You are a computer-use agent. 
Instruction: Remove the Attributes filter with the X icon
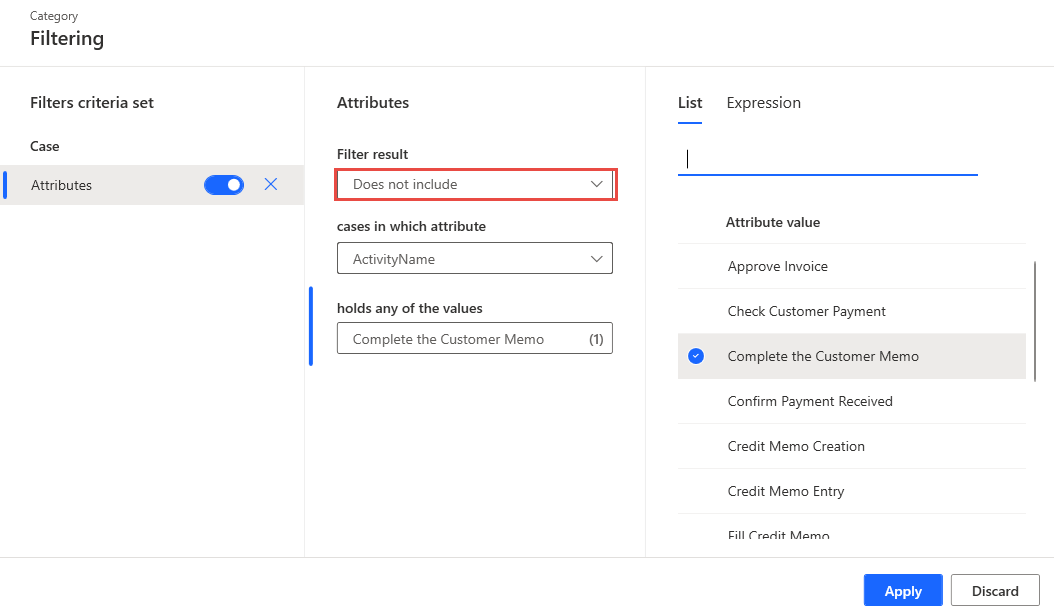(x=271, y=184)
